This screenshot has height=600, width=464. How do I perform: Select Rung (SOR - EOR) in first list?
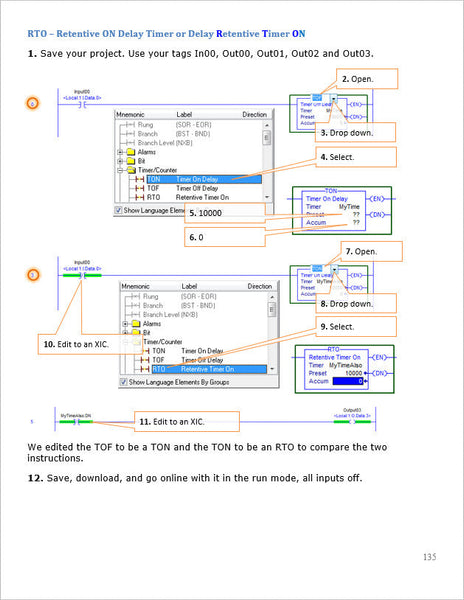click(x=174, y=125)
